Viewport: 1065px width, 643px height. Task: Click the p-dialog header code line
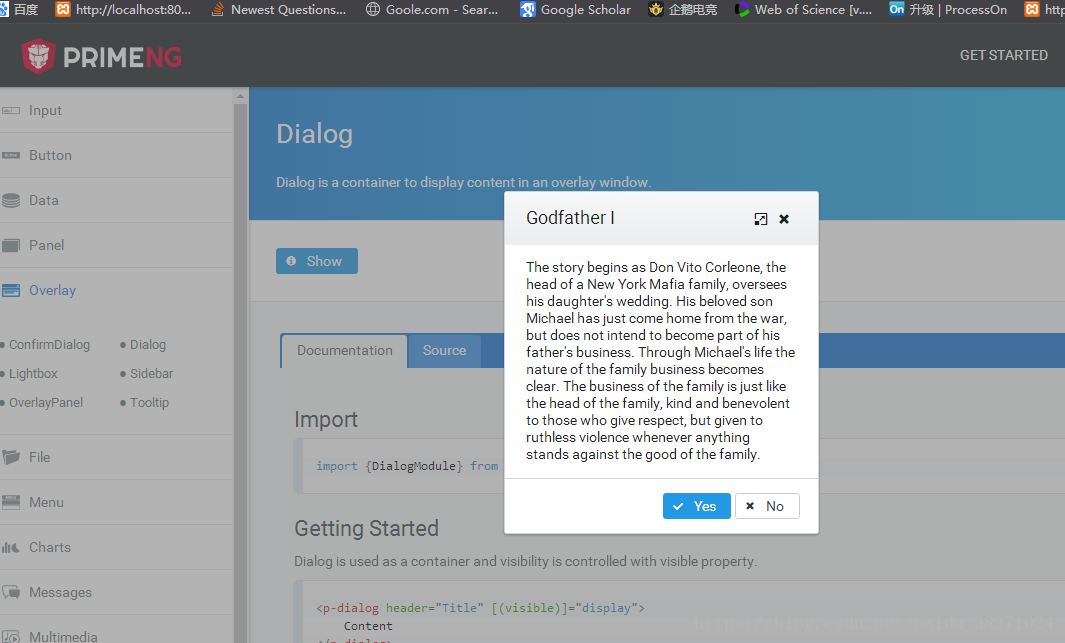pos(480,608)
